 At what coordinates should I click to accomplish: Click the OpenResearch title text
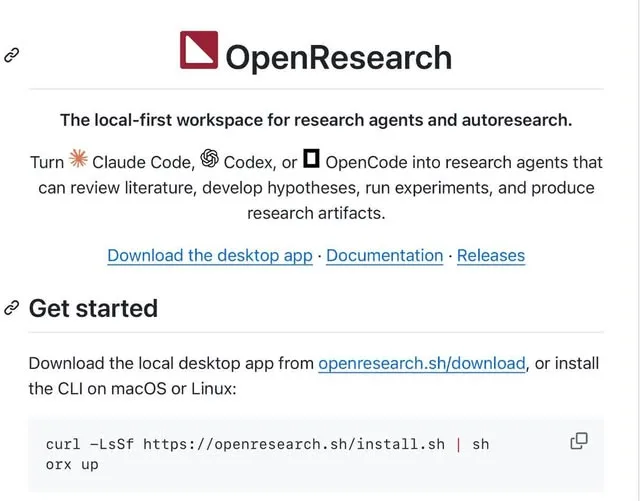(338, 58)
